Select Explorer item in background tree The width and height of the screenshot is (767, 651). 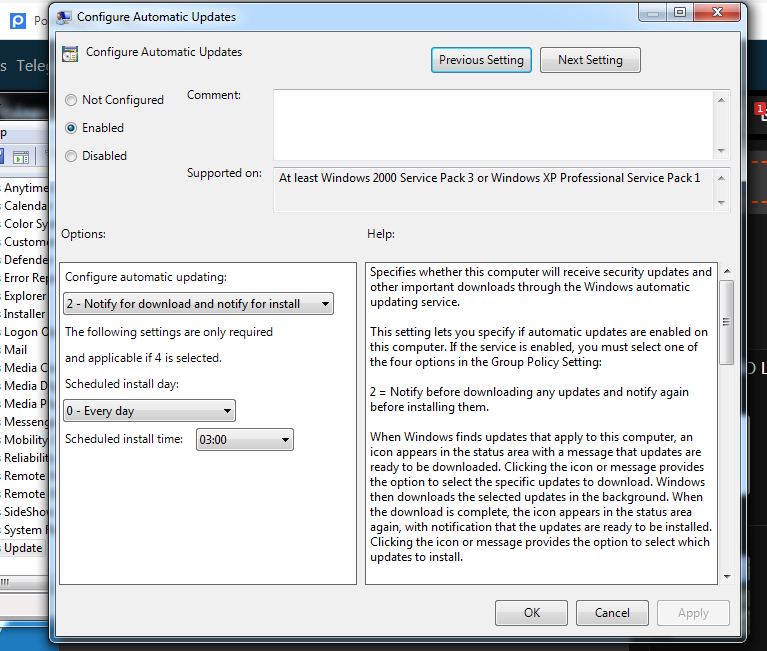[25, 296]
